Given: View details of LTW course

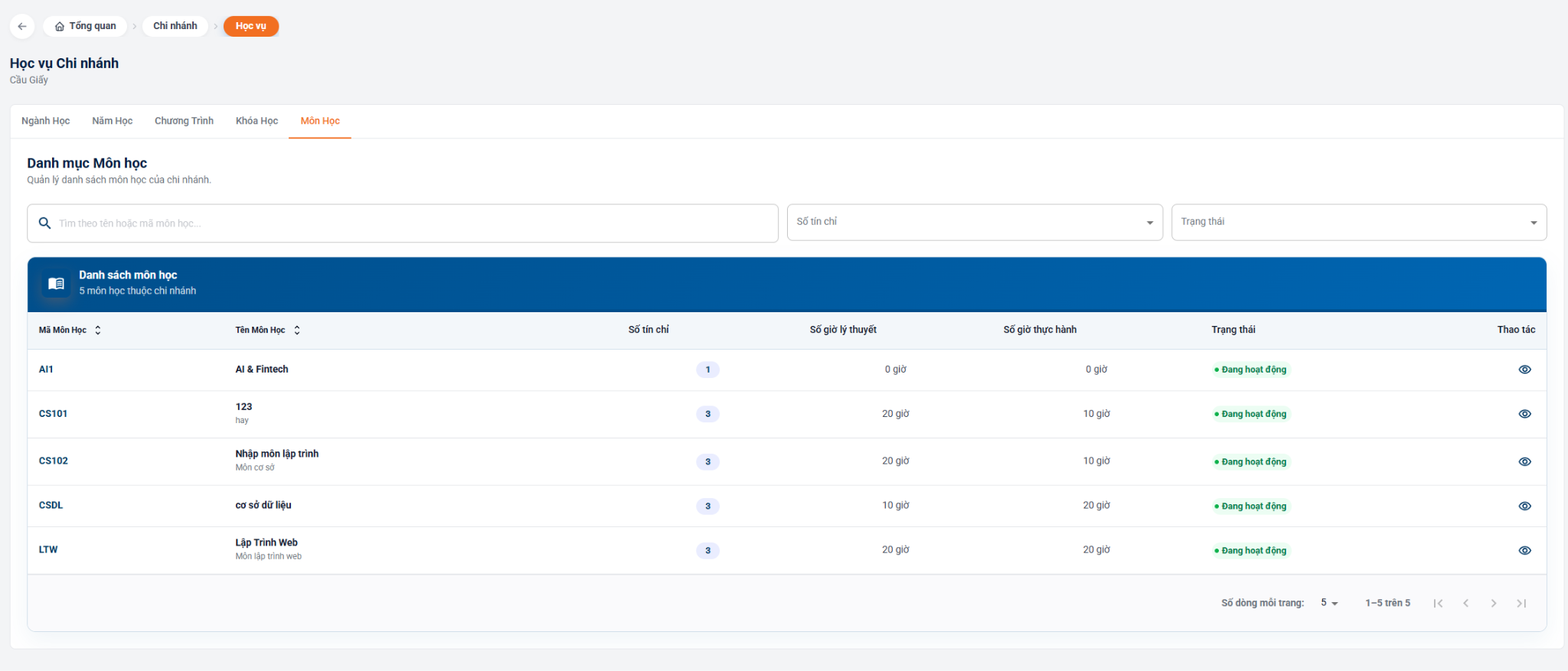Looking at the screenshot, I should (1524, 550).
